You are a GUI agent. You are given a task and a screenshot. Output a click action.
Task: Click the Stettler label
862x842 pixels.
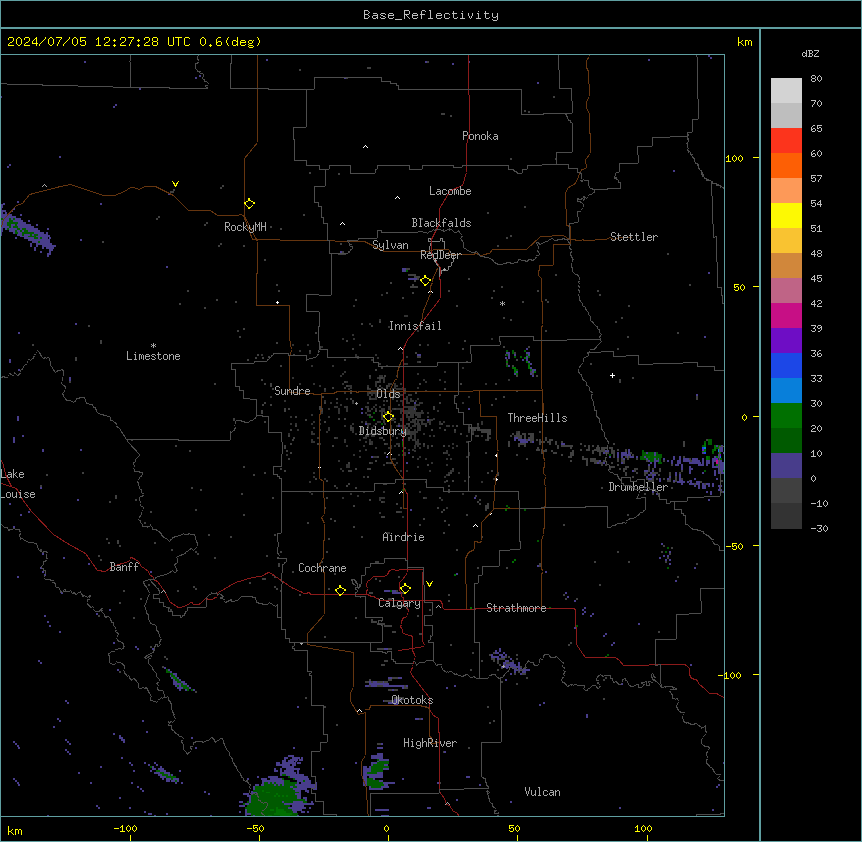(x=634, y=237)
